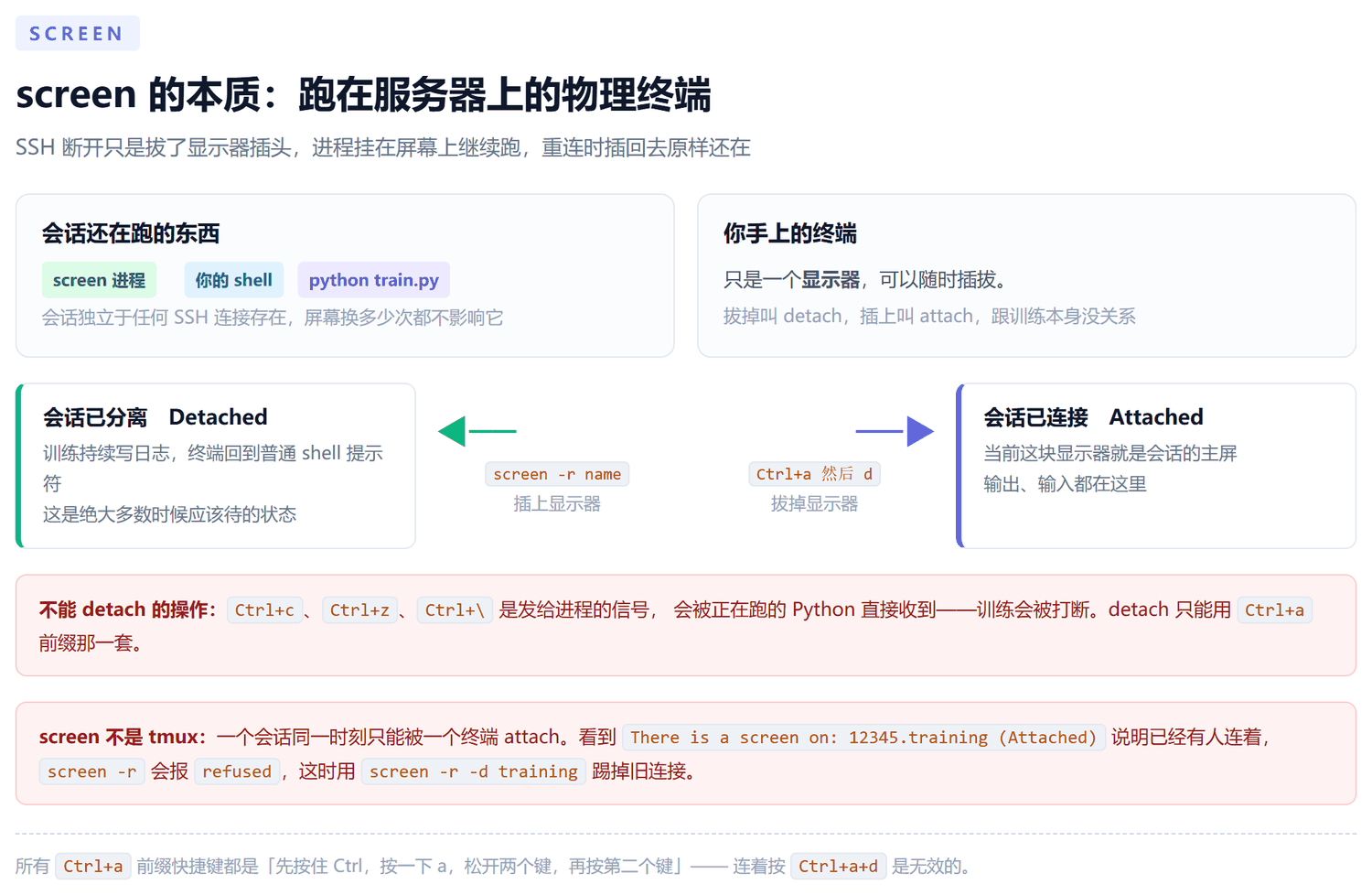Click the subtitle starting with 'SSH 断开只是拔了显示器插头'
Screen dimensions: 1372x895
pyautogui.click(x=382, y=147)
